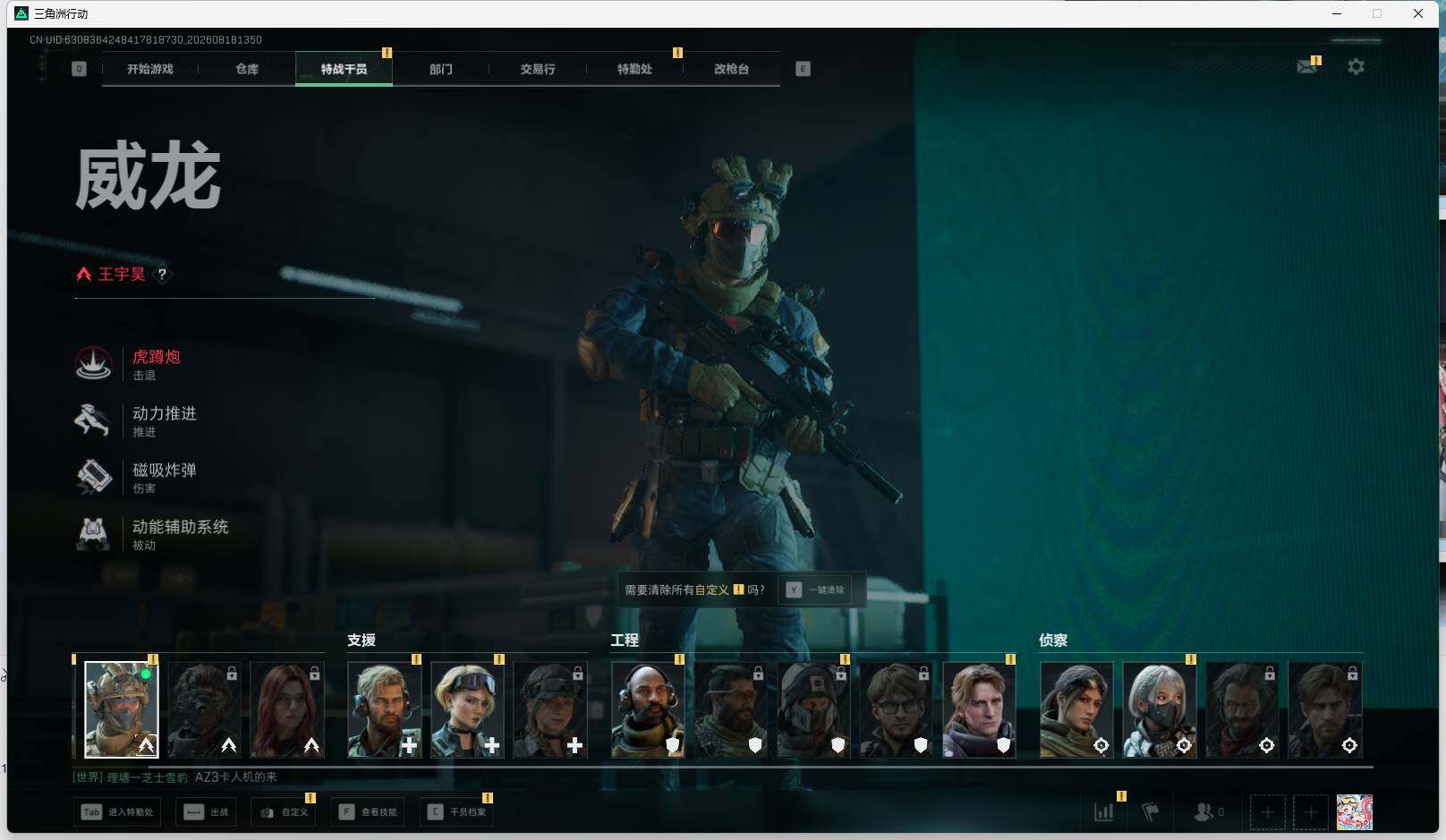Select the helmeted 威龙 operator portrait
Viewport: 1446px width, 840px height.
tap(122, 709)
